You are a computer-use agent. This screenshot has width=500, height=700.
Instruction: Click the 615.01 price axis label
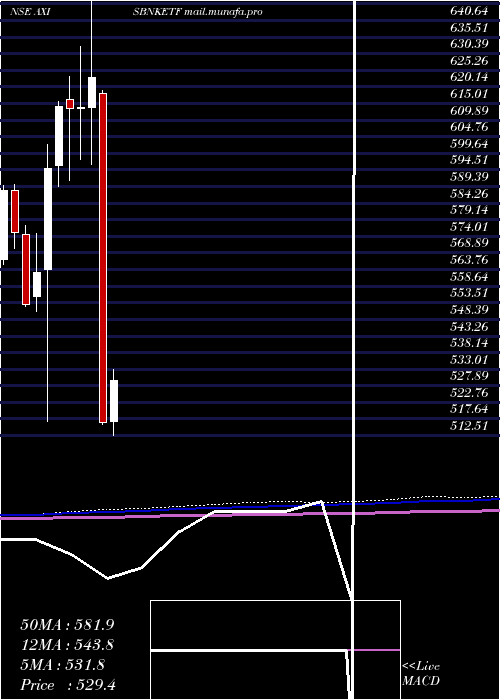coord(468,95)
